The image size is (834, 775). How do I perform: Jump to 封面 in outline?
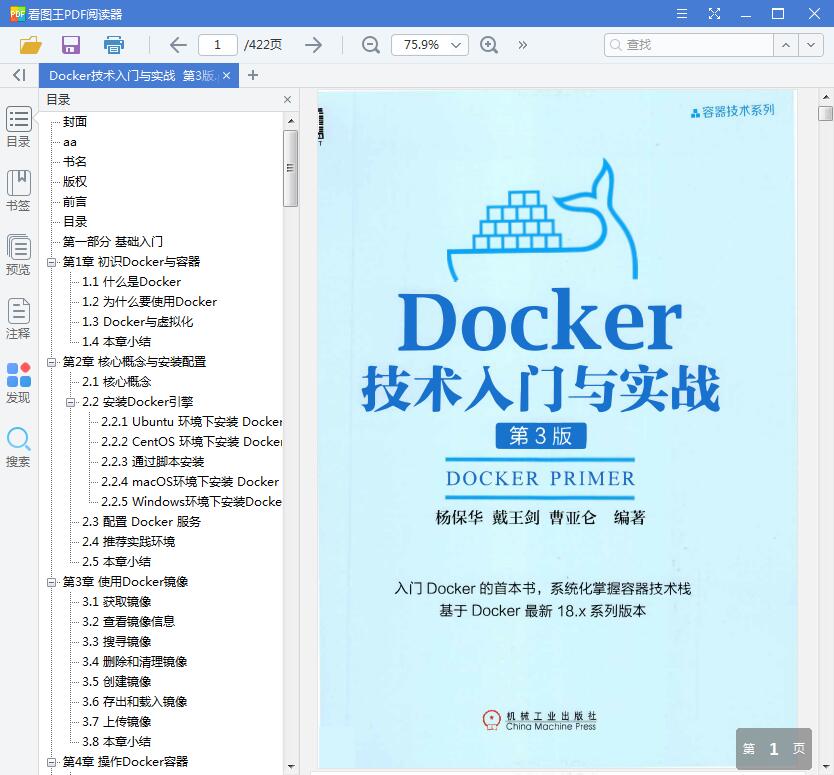pos(74,122)
